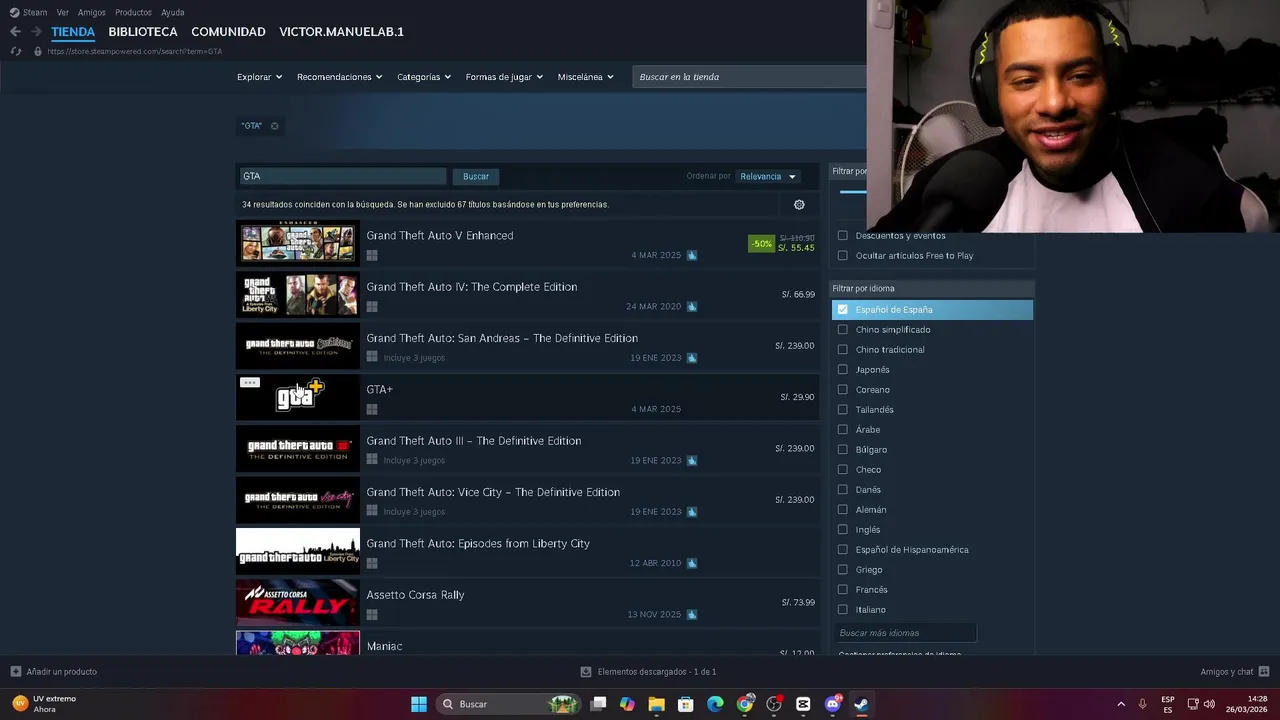Viewport: 1280px width, 720px height.
Task: Expand the Recomendaciones dropdown
Action: click(x=339, y=77)
